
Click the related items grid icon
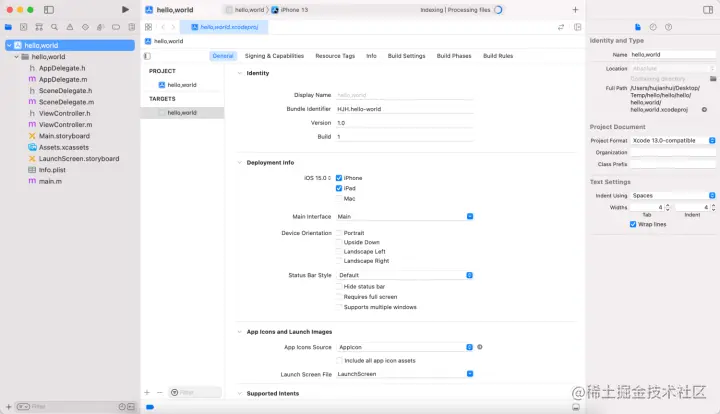coord(148,27)
